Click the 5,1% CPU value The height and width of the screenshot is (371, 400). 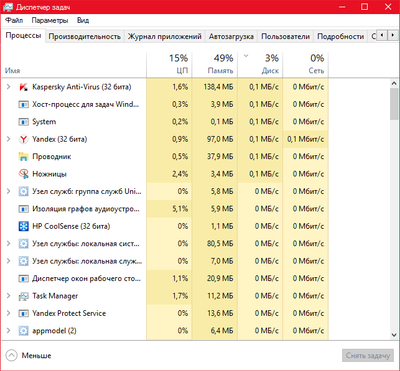(x=180, y=209)
